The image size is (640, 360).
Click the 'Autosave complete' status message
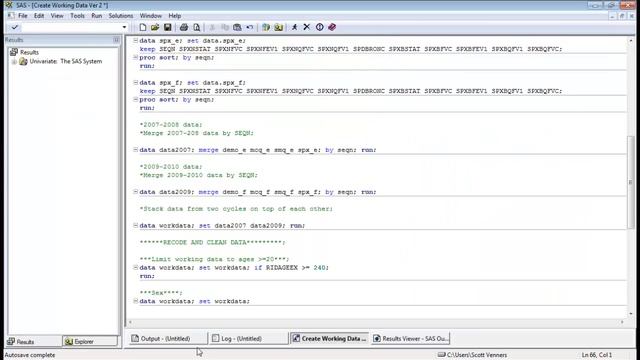click(x=30, y=355)
